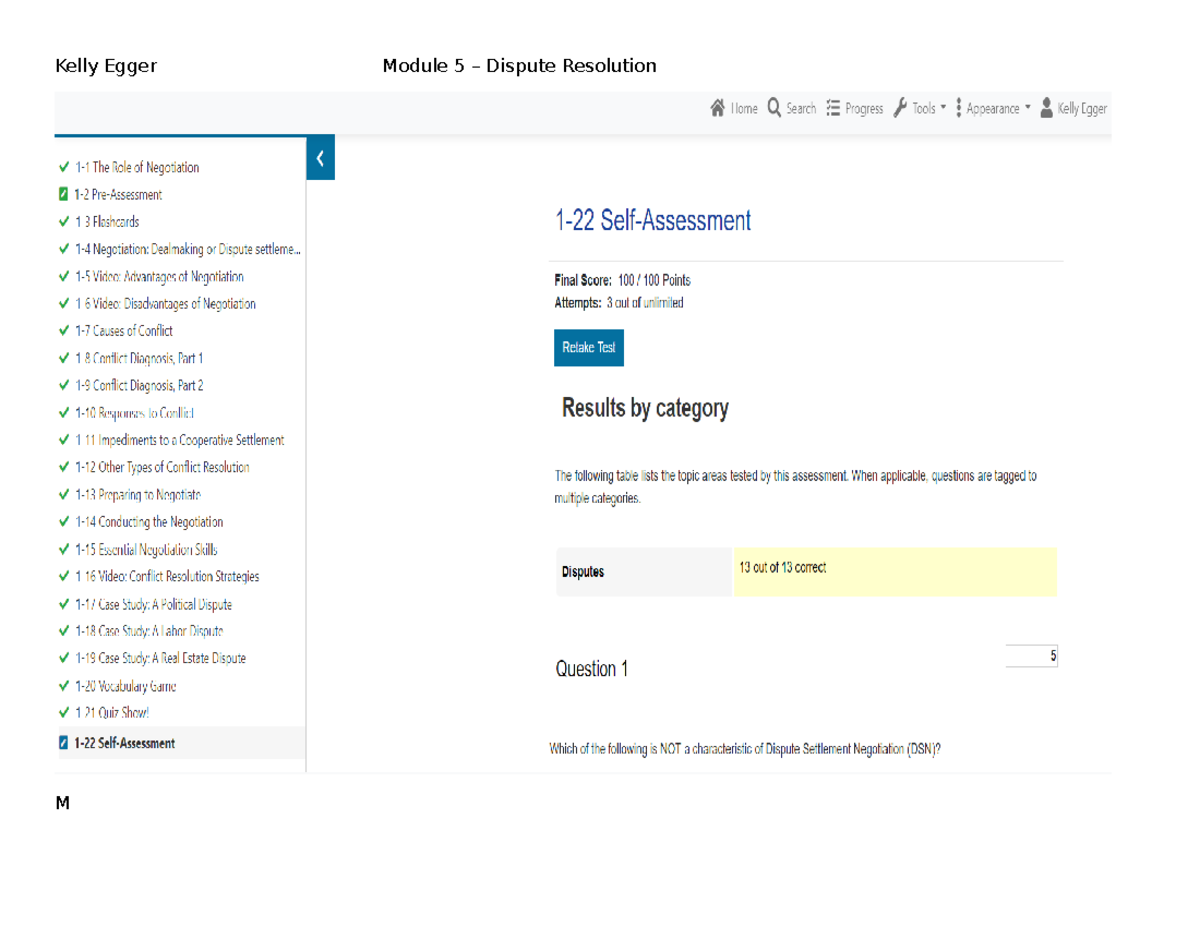The width and height of the screenshot is (1200, 927).
Task: Click the completion icon next to 1-2 Pre-Assessment
Action: pyautogui.click(x=62, y=195)
